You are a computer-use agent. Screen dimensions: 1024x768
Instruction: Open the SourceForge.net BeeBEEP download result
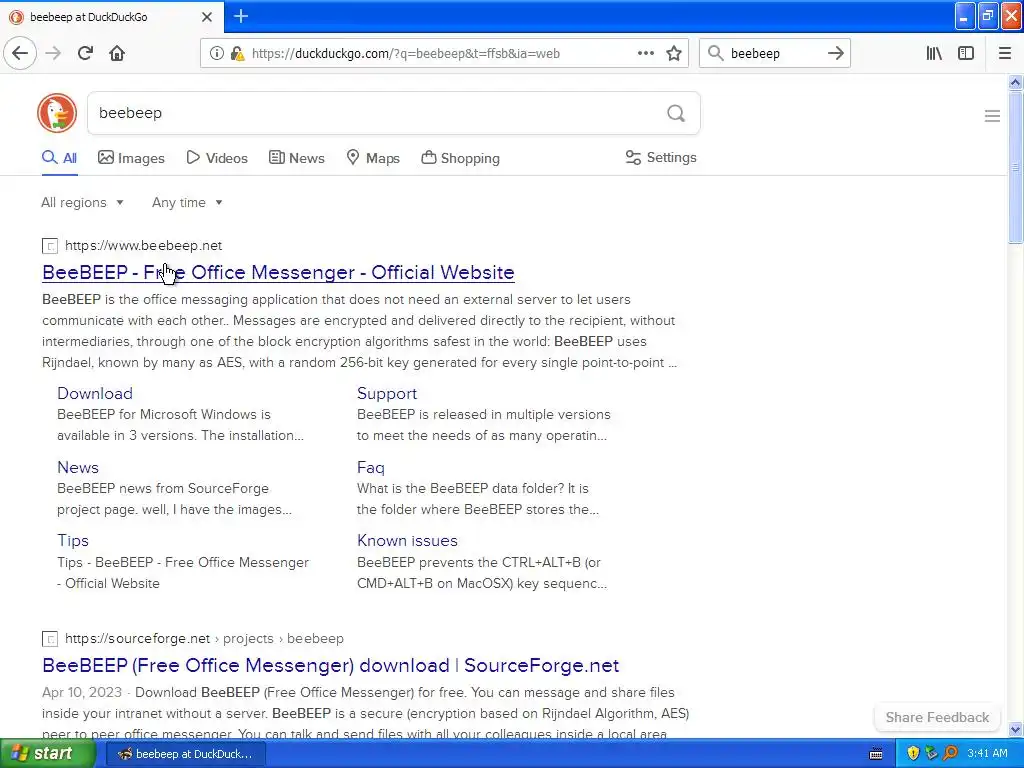330,665
